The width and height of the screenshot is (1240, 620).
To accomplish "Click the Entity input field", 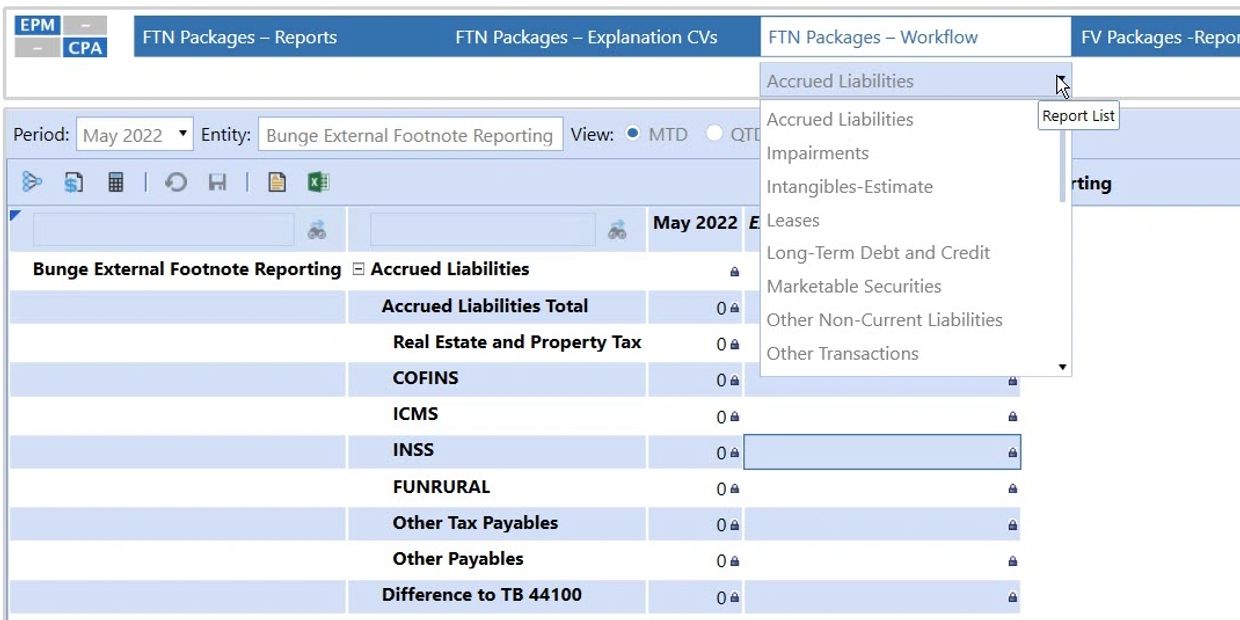I will coord(409,135).
